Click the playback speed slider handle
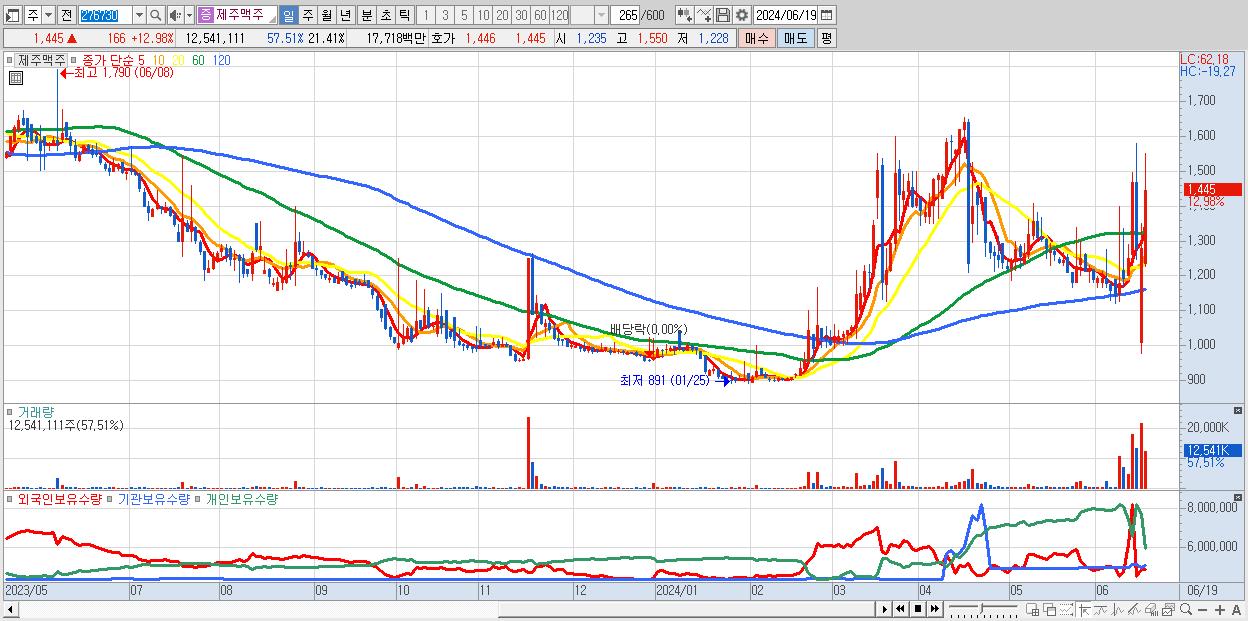Viewport: 1248px width, 621px height. click(x=981, y=607)
